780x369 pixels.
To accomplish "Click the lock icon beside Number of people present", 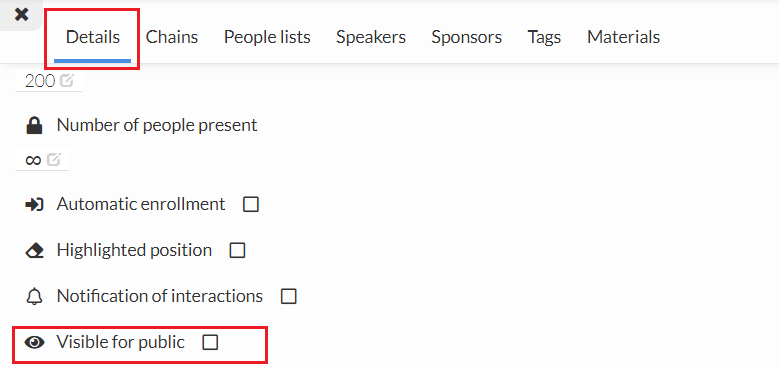I will tap(34, 125).
